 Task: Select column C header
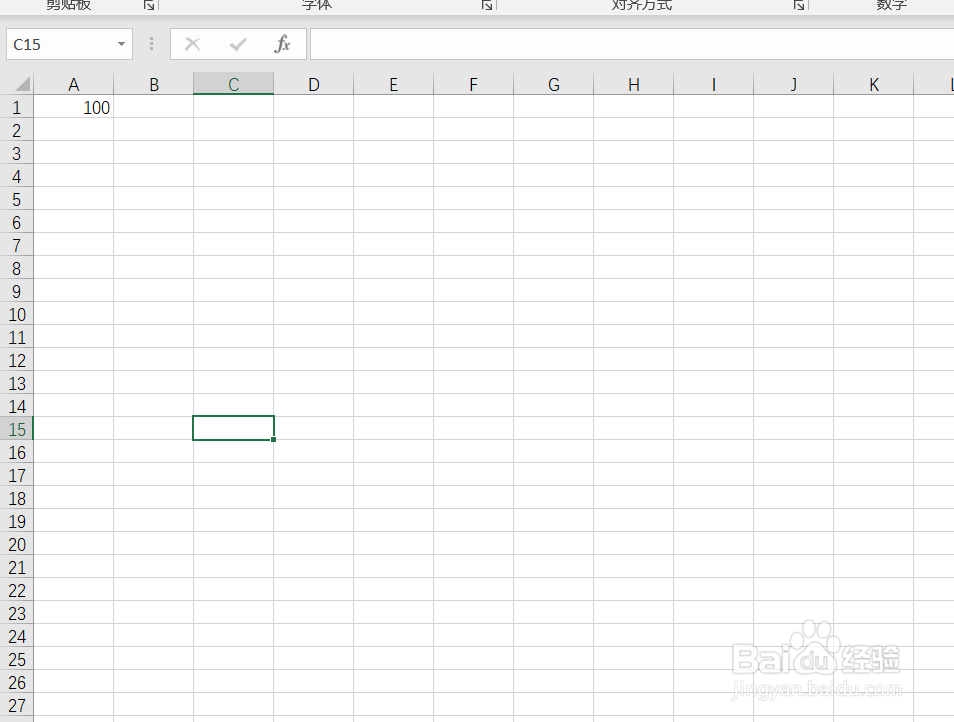(234, 84)
